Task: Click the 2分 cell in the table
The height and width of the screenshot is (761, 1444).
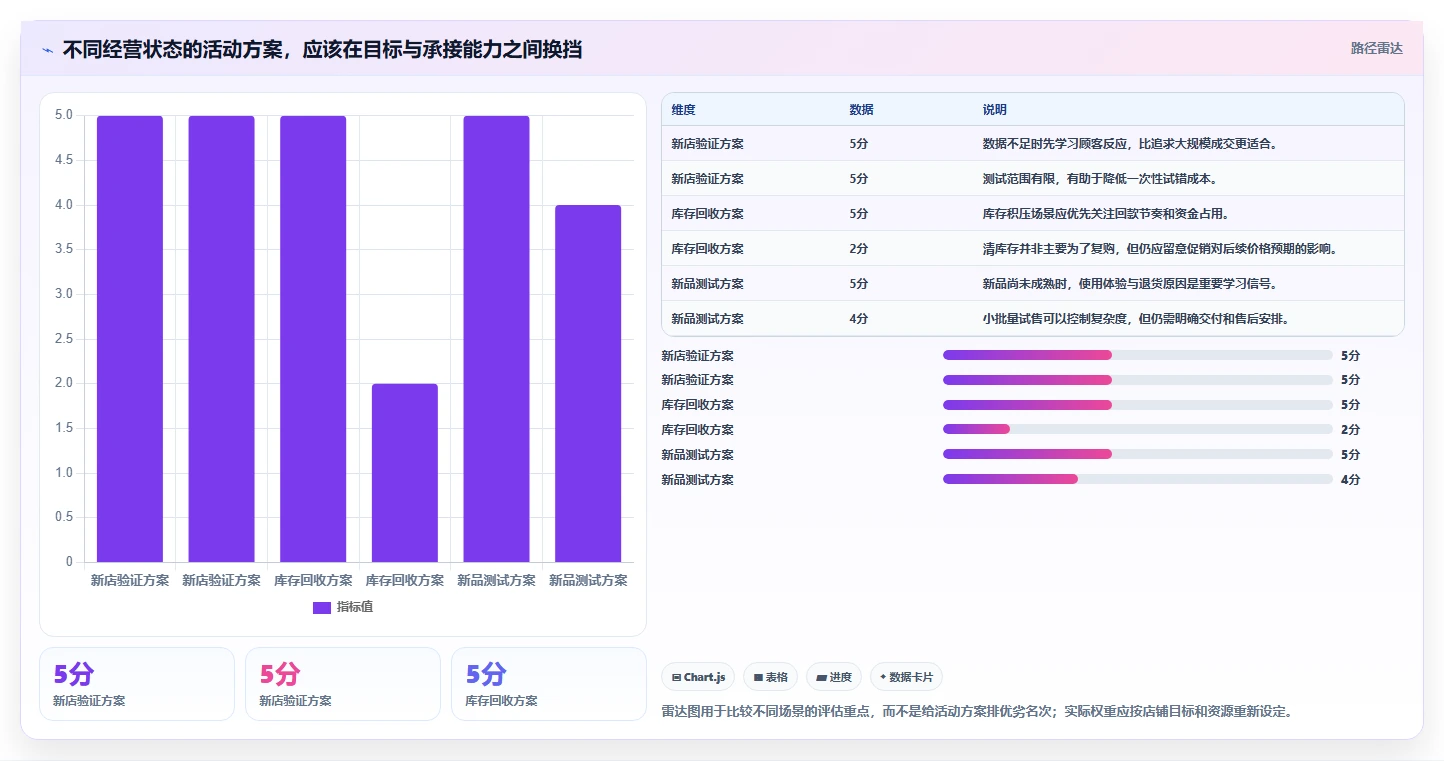Action: pyautogui.click(x=858, y=249)
